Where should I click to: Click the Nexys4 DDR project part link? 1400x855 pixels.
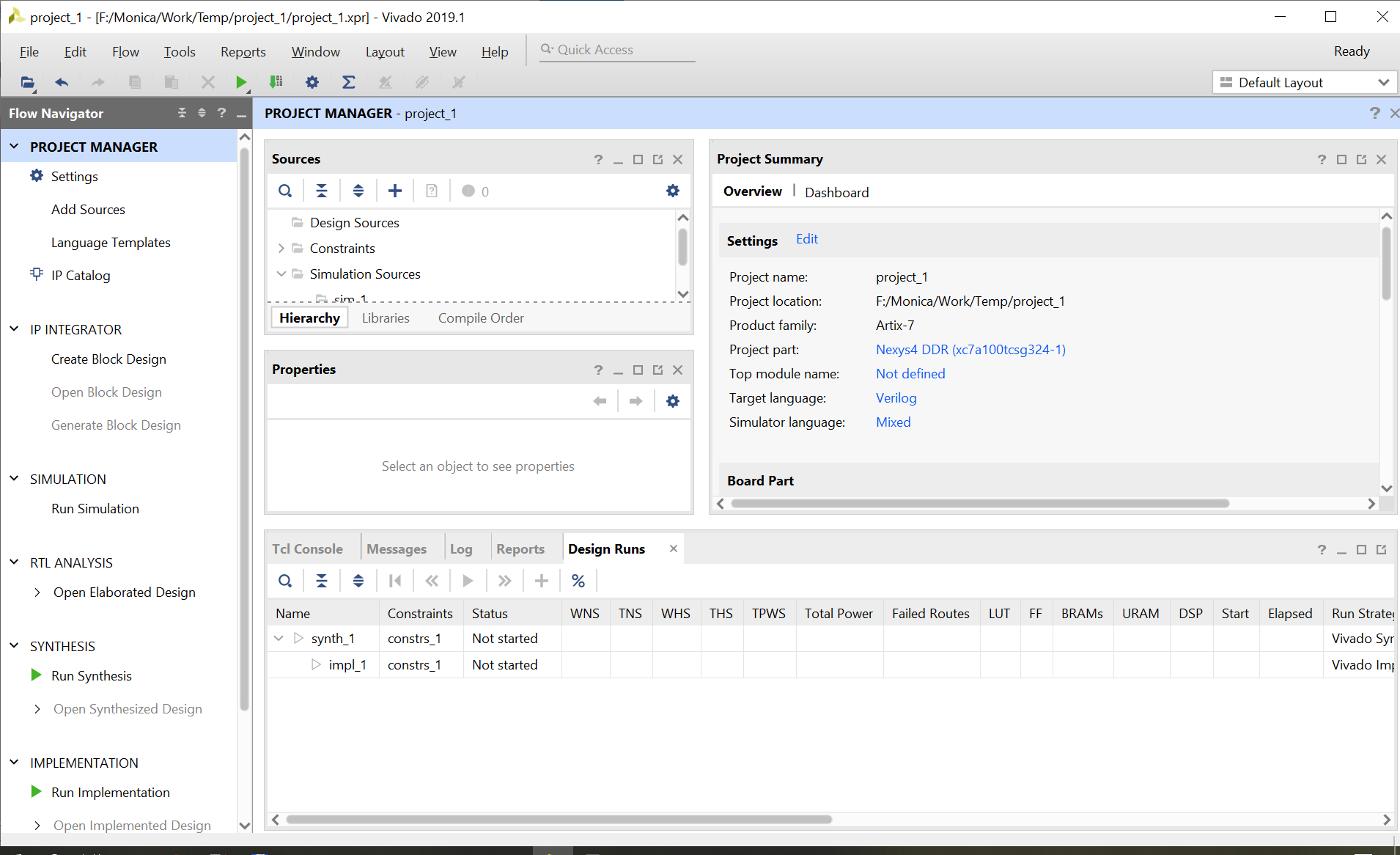[x=970, y=350]
